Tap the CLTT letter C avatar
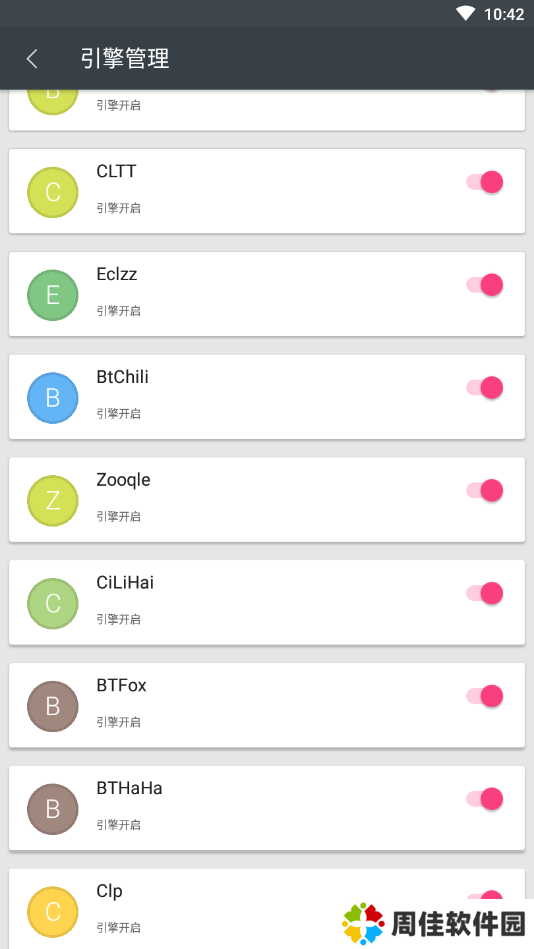The height and width of the screenshot is (949, 534). [x=53, y=192]
